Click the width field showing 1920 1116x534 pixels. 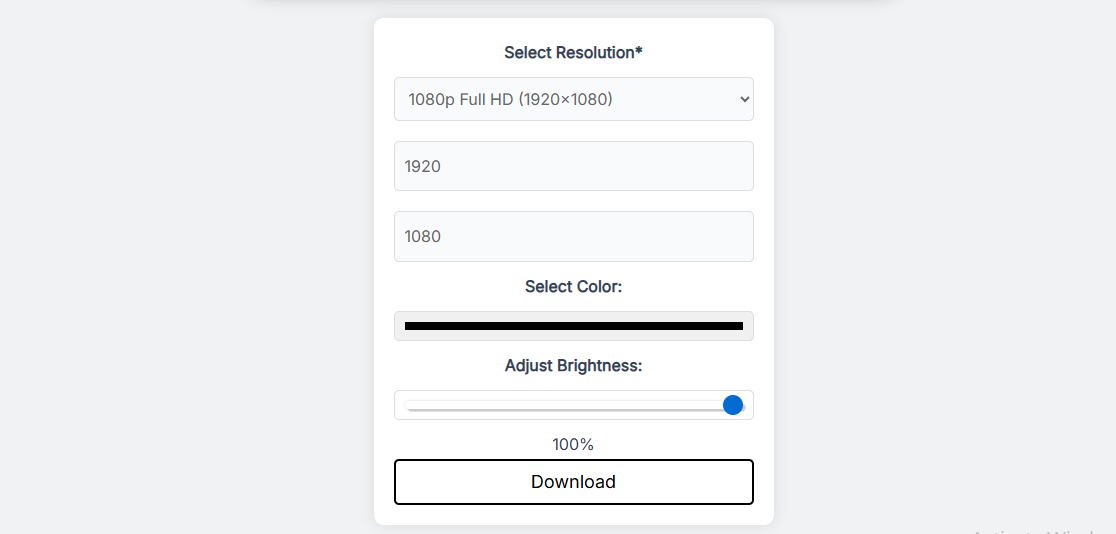[573, 166]
